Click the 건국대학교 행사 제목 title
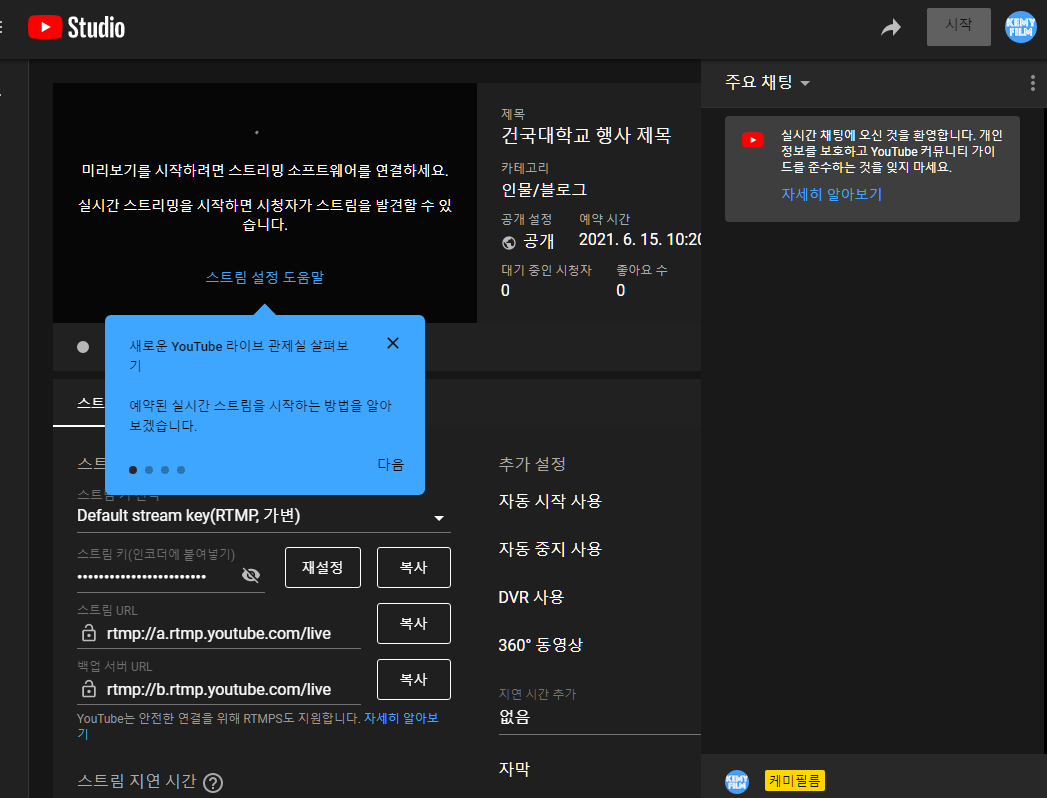The height and width of the screenshot is (798, 1047). coord(586,136)
